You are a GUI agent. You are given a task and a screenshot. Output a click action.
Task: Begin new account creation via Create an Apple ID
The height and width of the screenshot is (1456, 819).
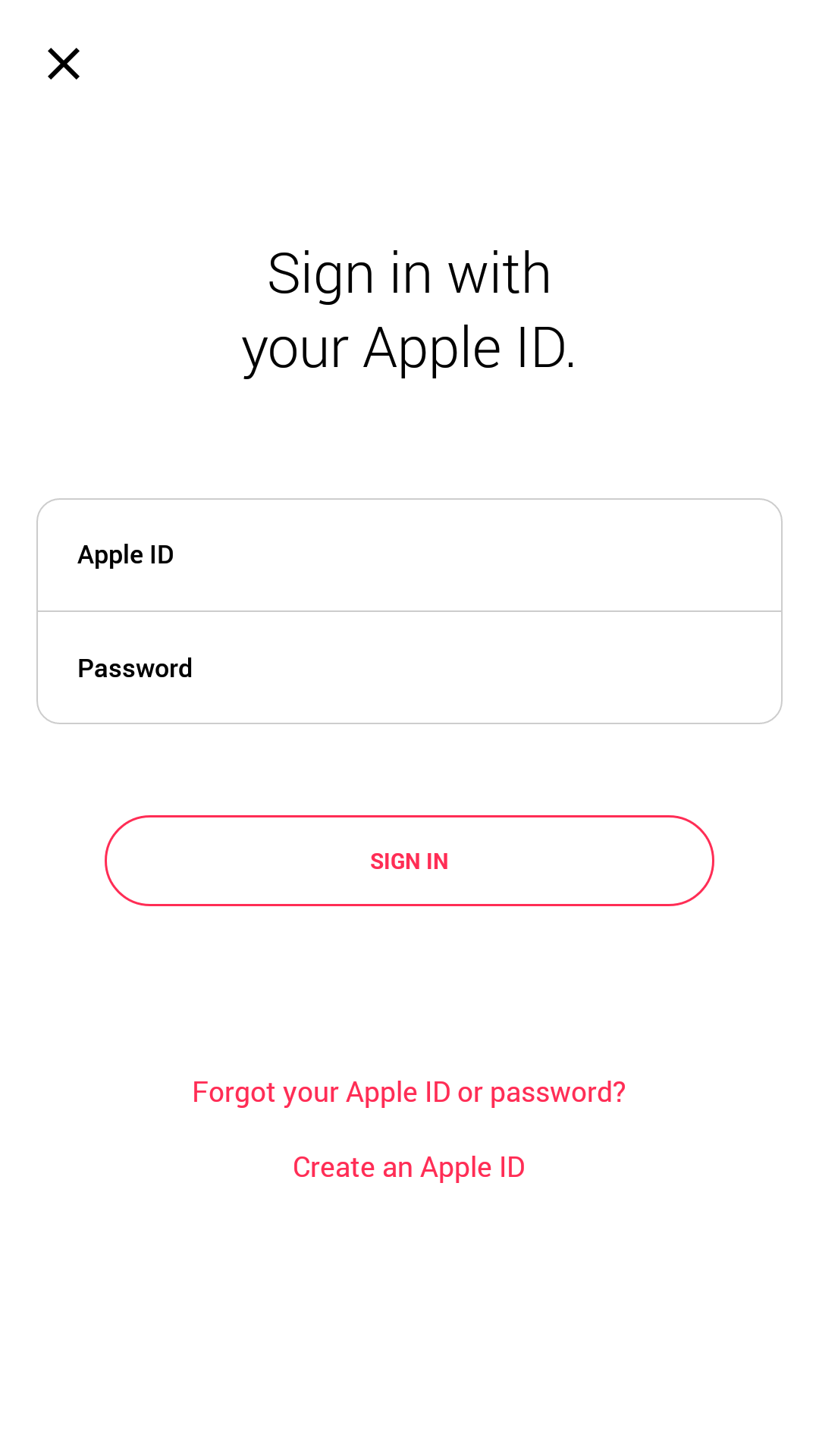409,1168
